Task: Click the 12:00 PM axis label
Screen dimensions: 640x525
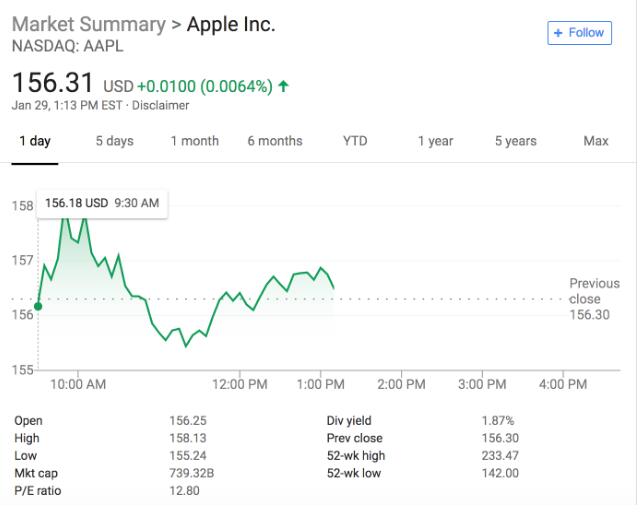Action: click(241, 384)
